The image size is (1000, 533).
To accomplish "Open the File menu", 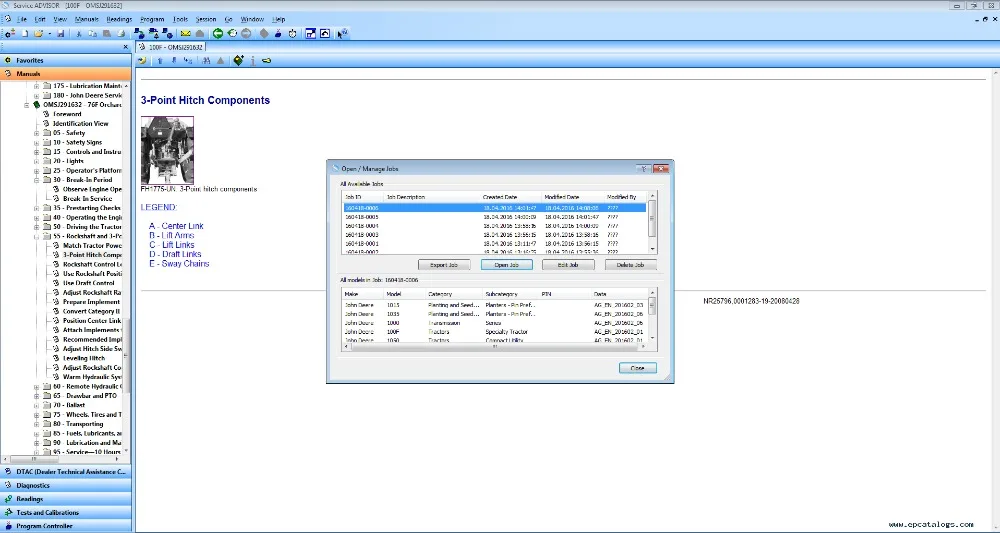I will (22, 19).
